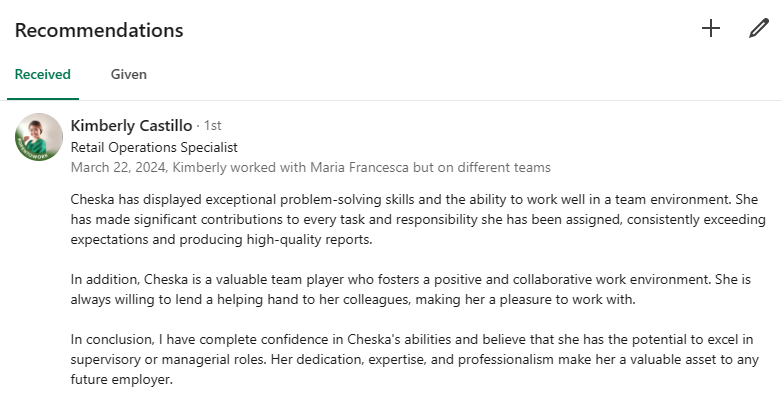Screen dimensions: 782x403
Task: Click the "Retail Operations Specialist" job title
Action: [x=154, y=147]
